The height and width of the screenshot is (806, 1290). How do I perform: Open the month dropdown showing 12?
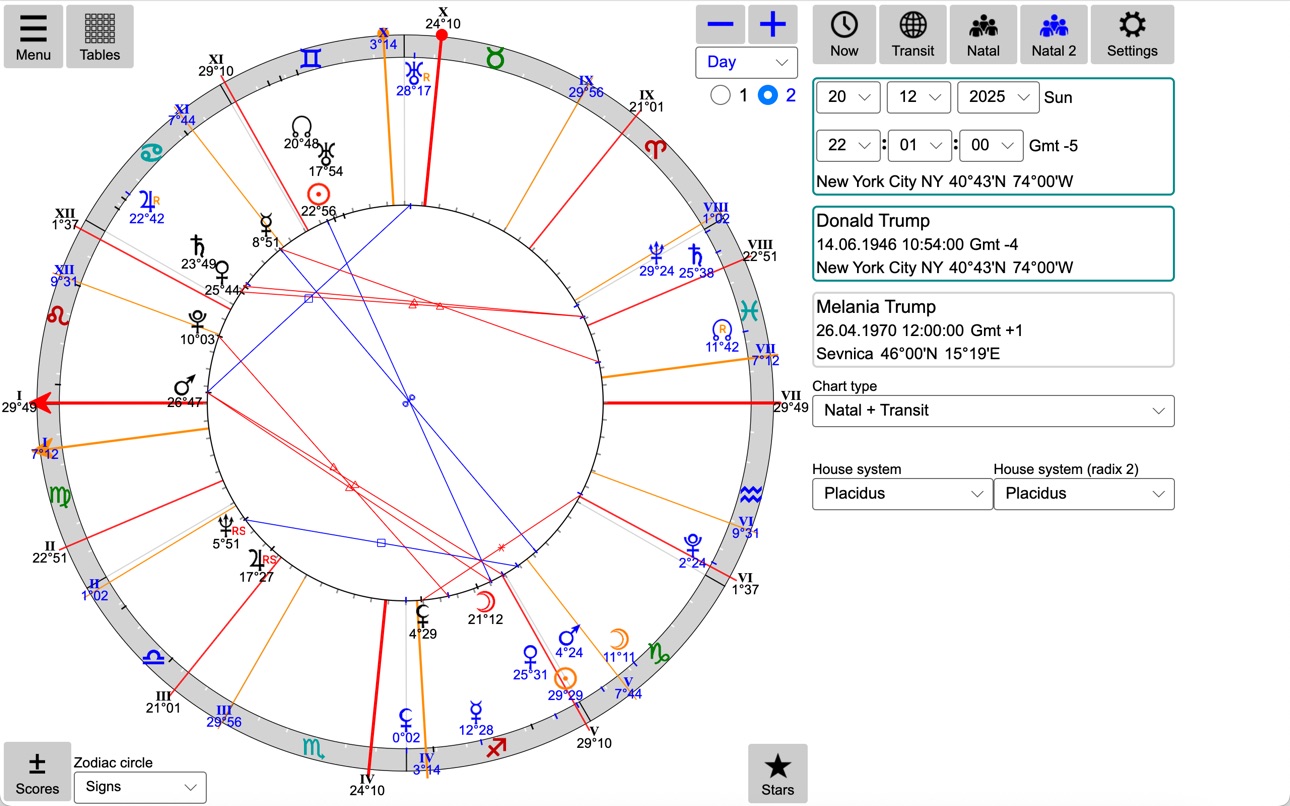coord(919,97)
